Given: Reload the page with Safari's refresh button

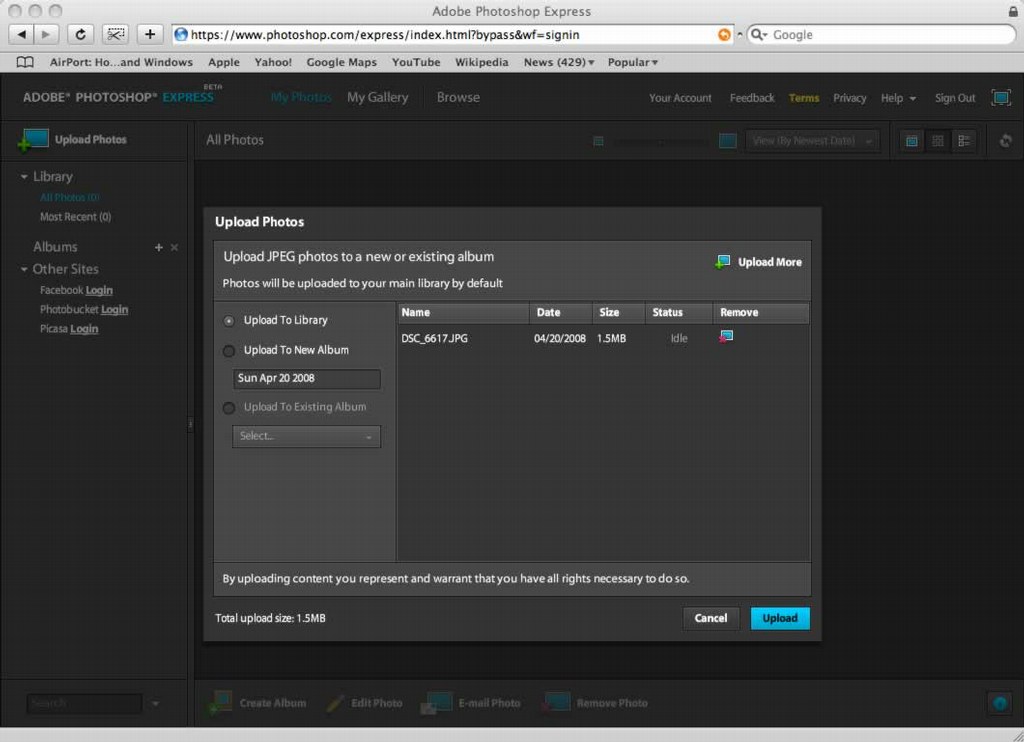Looking at the screenshot, I should coord(80,34).
